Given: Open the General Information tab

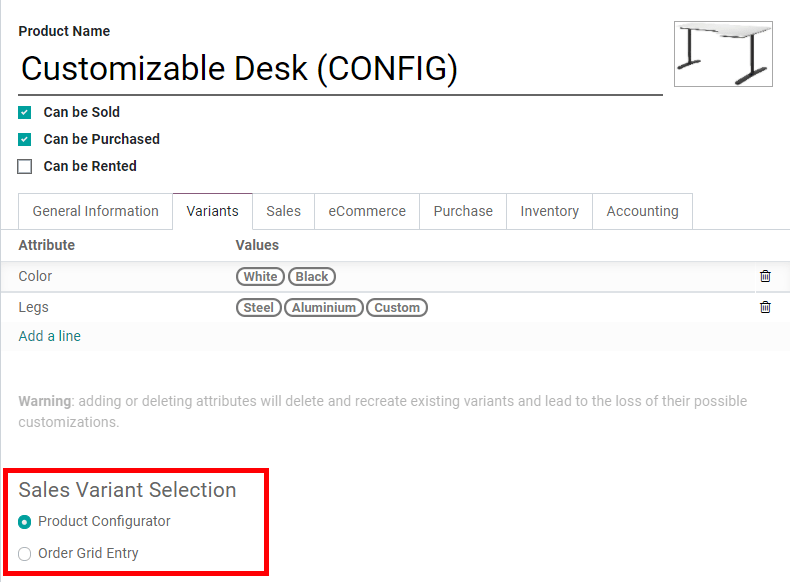Looking at the screenshot, I should 95,211.
